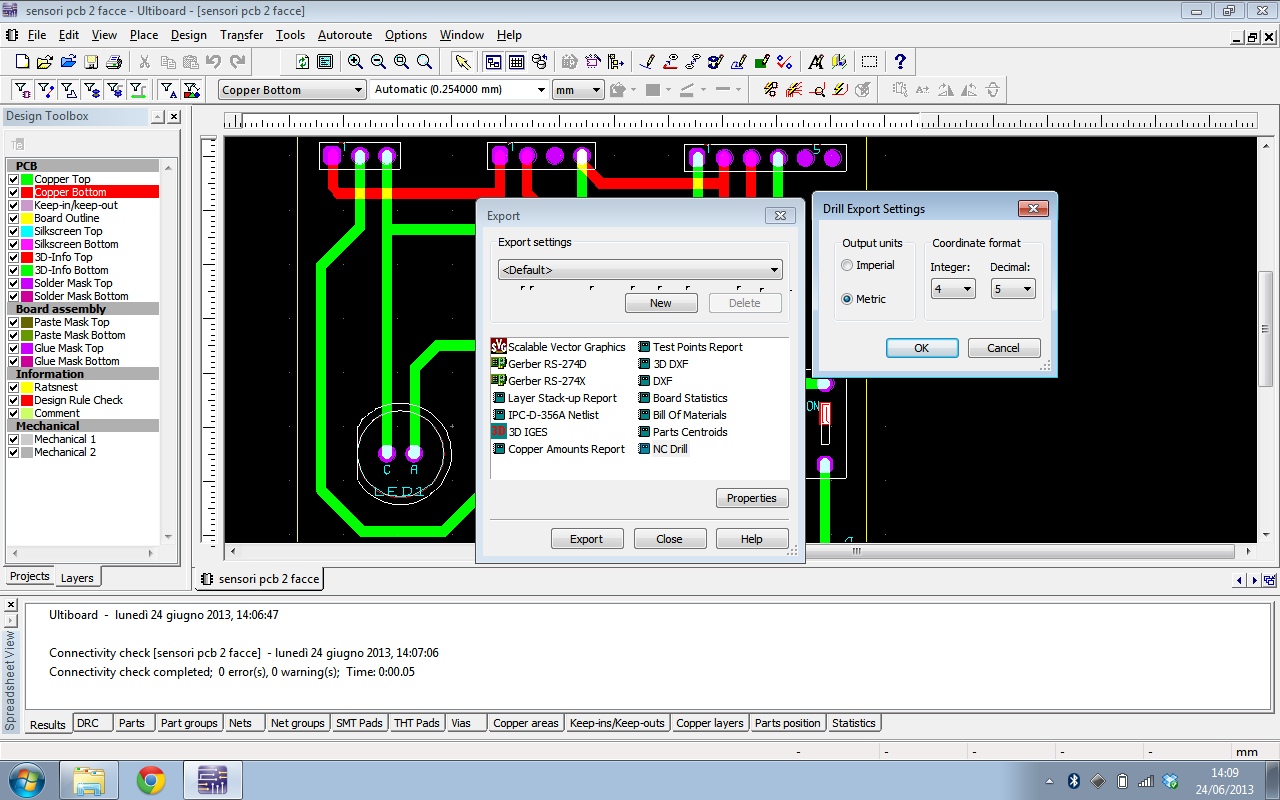Switch to the Copper areas tab
The width and height of the screenshot is (1280, 800).
coord(526,723)
